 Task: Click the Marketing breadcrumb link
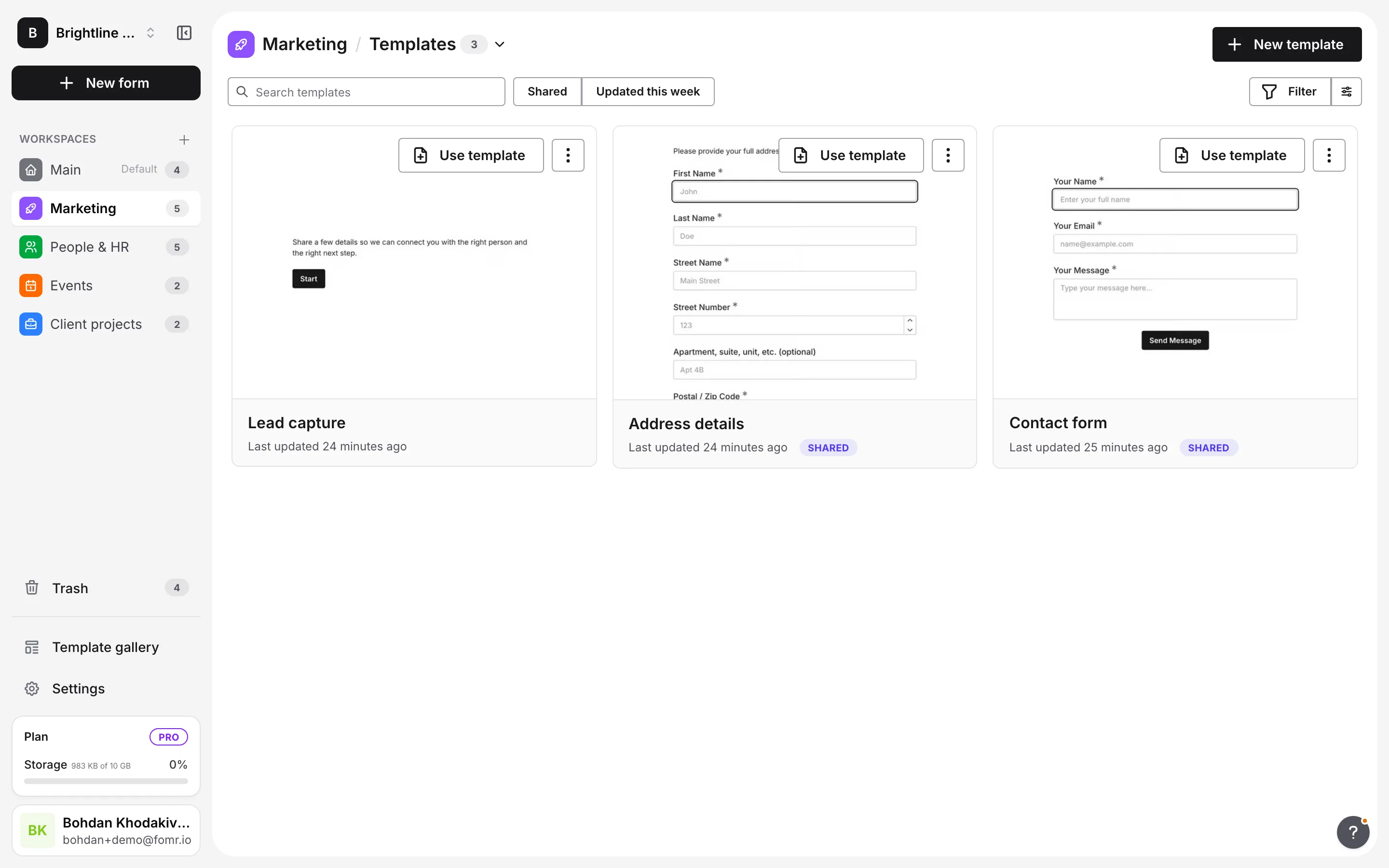tap(304, 44)
